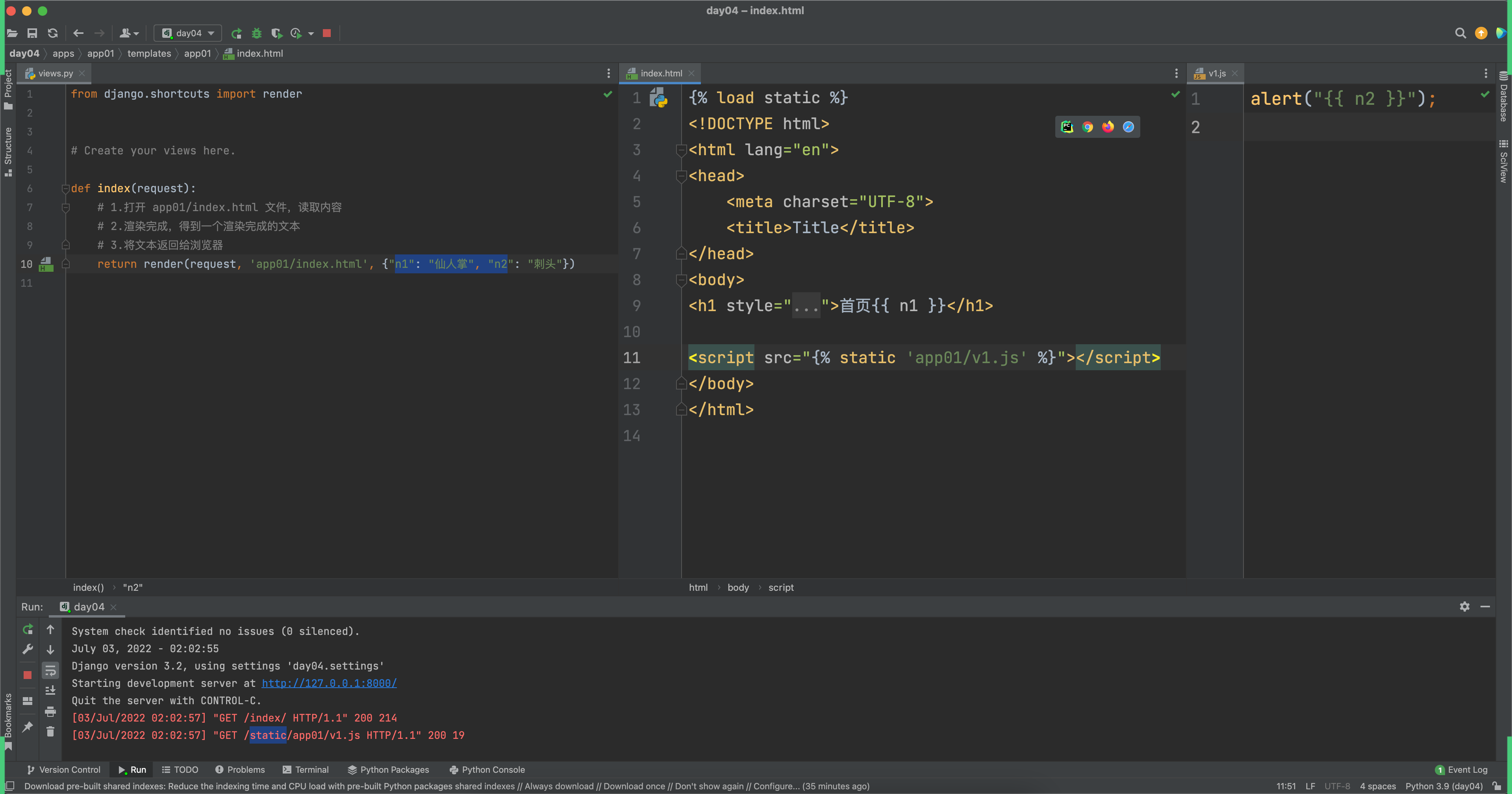Collapse the head tag fold marker
This screenshot has width=1512, height=794.
pos(681,176)
